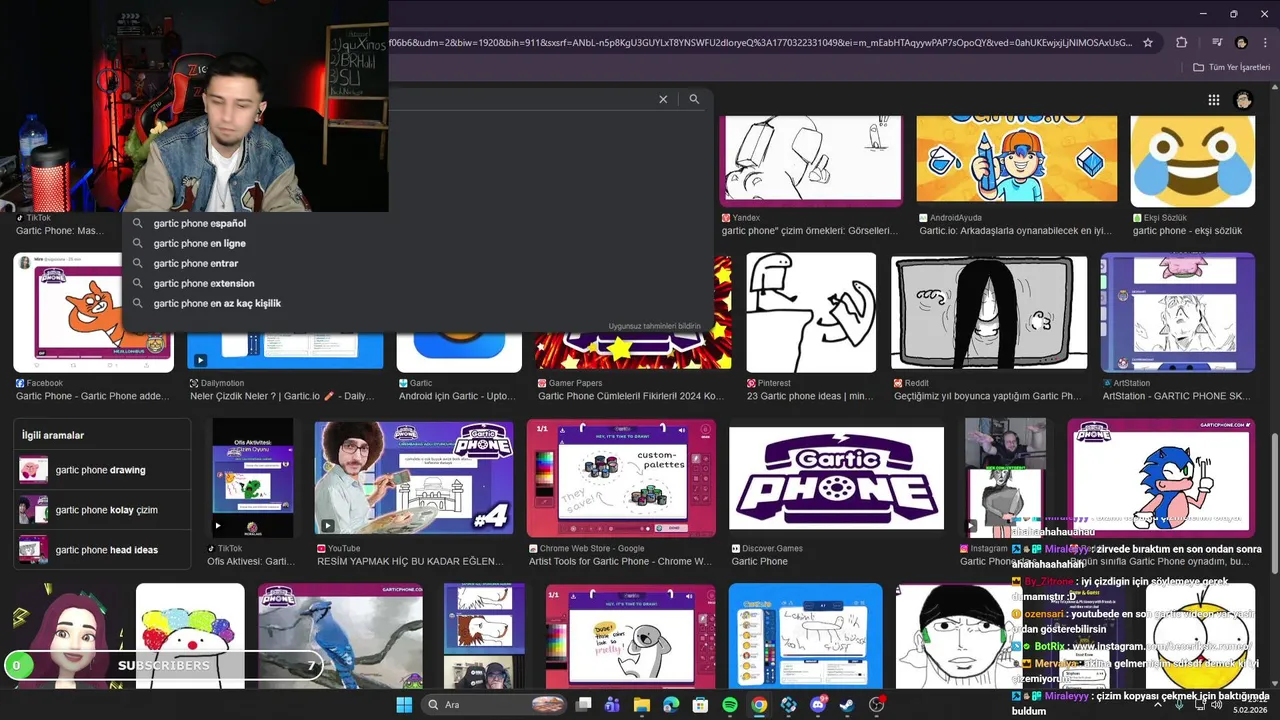The height and width of the screenshot is (720, 1280).
Task: Click the taskbar date 5.02.2026
Action: coord(1251,710)
